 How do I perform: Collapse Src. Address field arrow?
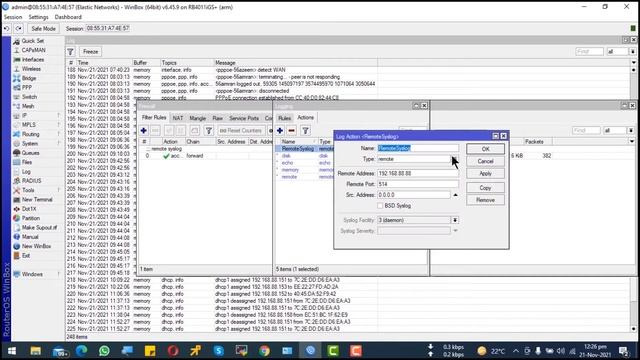pyautogui.click(x=455, y=195)
